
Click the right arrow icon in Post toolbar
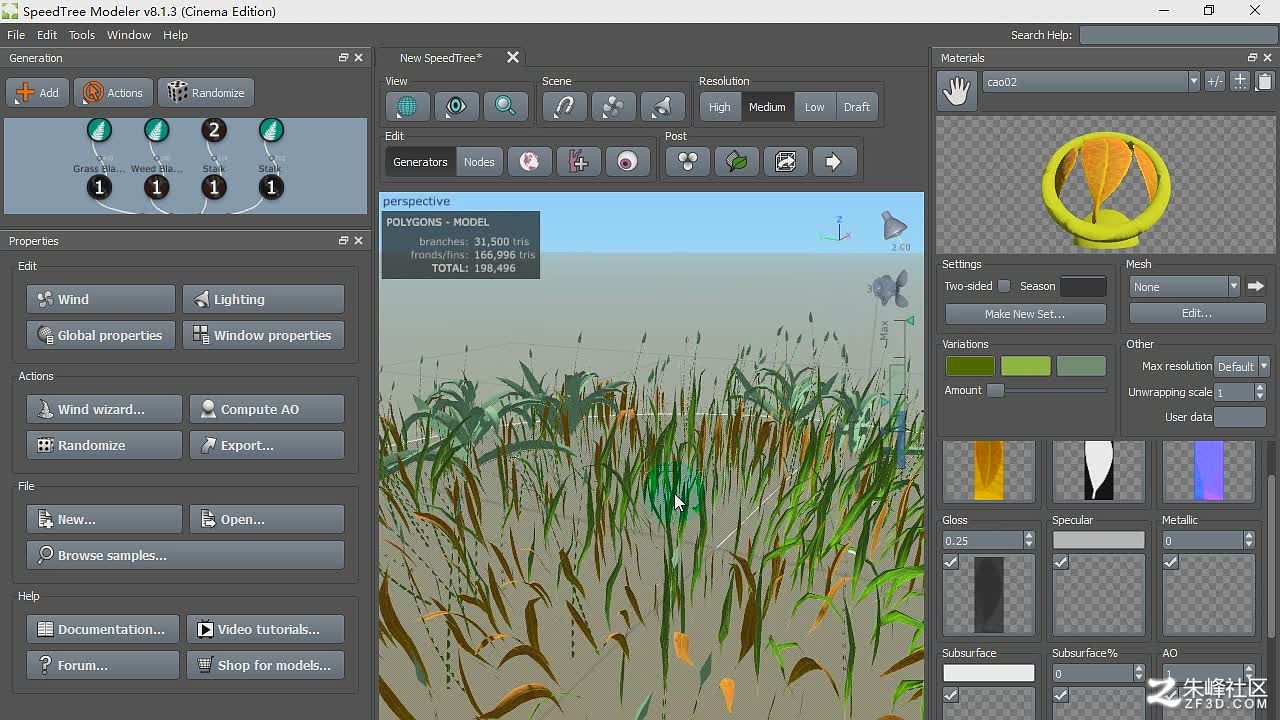click(x=835, y=161)
